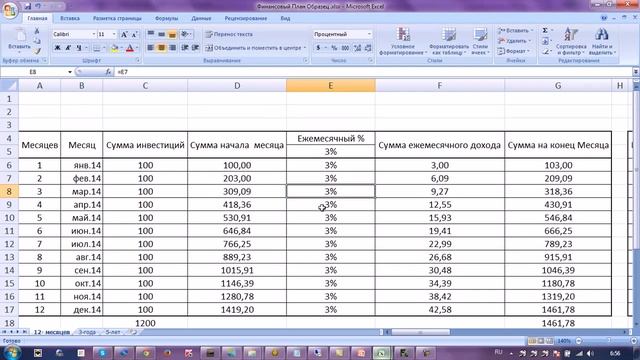Switch to the Вид ribbon tab

(285, 18)
